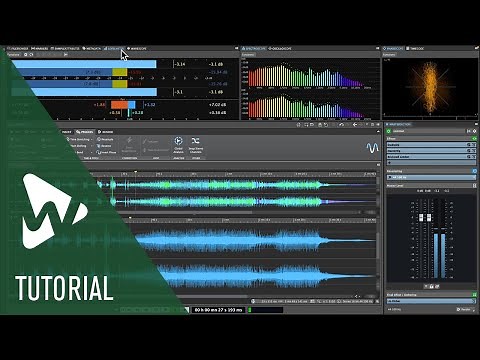The image size is (480, 360).
Task: Click Swap Stereo Channels
Action: pyautogui.click(x=196, y=144)
